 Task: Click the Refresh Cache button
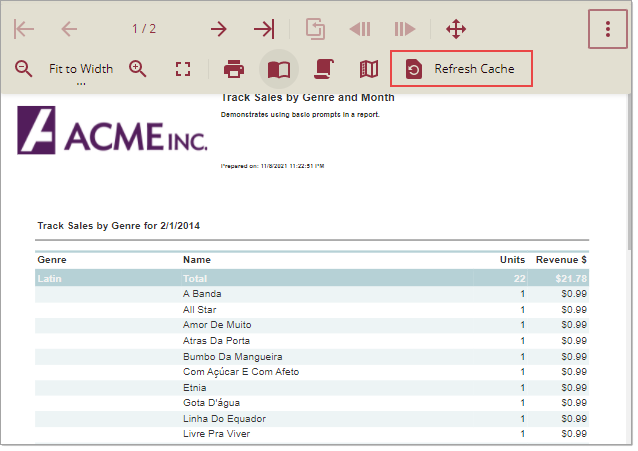pos(461,69)
